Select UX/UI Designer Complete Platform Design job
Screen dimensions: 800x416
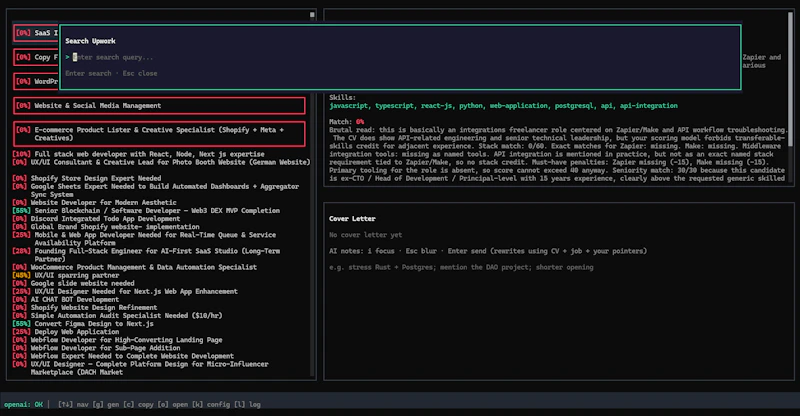tap(140, 369)
